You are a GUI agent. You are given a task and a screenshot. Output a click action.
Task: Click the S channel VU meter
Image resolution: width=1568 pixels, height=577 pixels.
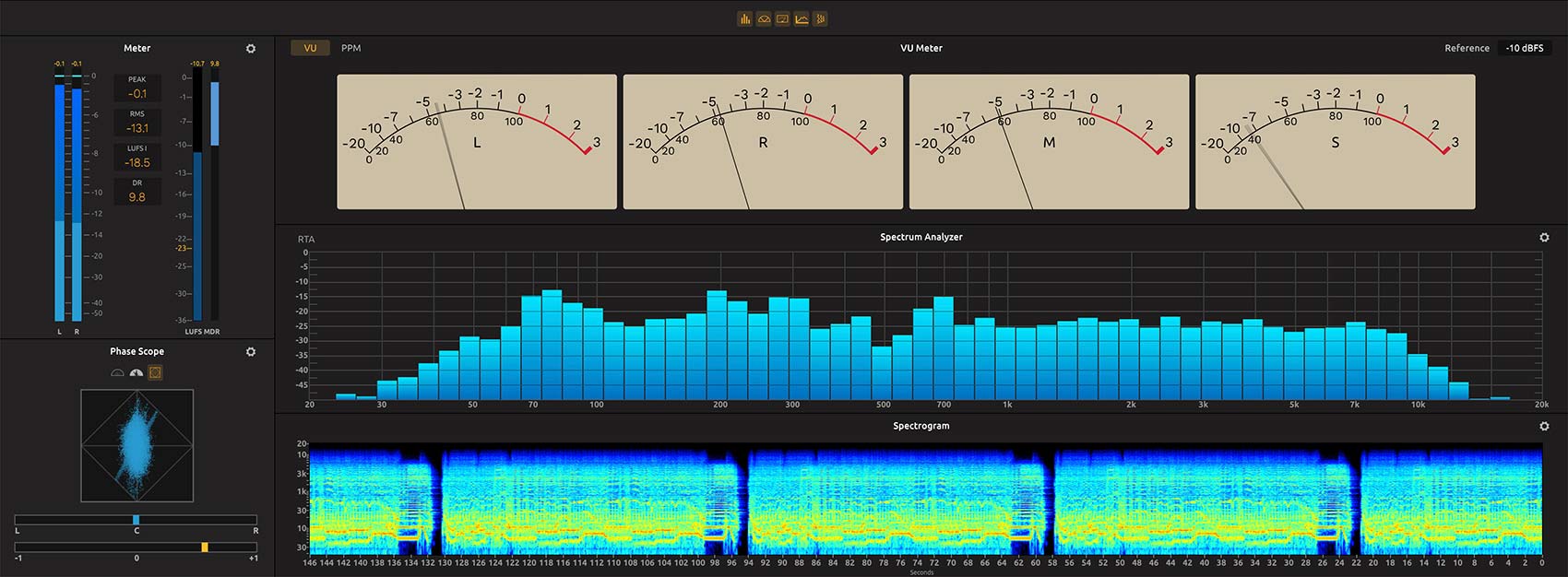(1335, 142)
